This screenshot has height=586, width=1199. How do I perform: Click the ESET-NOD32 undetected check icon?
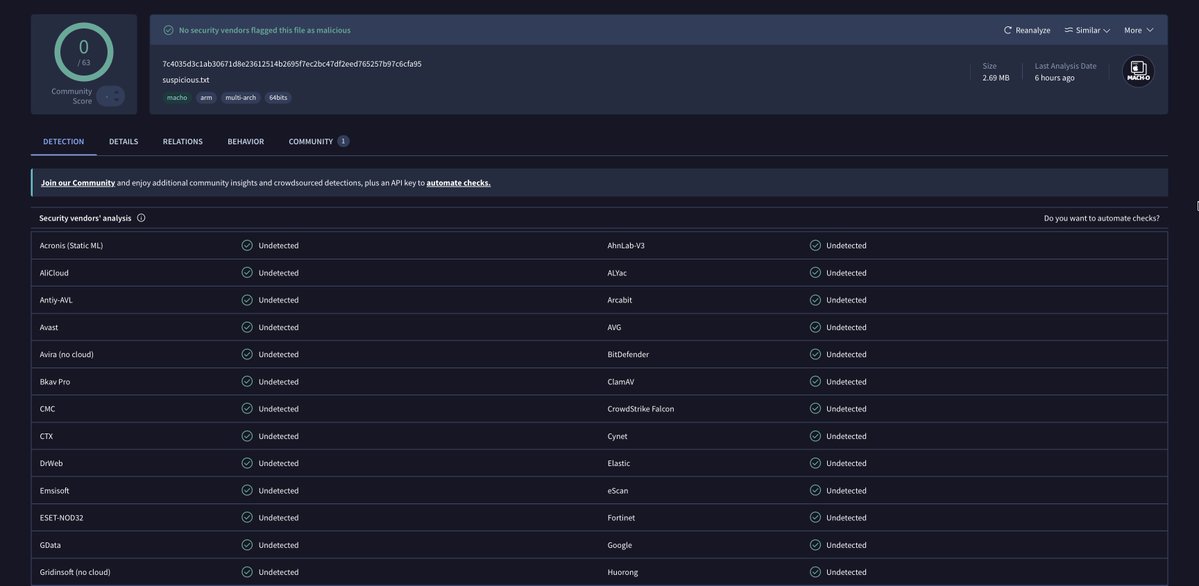[x=247, y=517]
